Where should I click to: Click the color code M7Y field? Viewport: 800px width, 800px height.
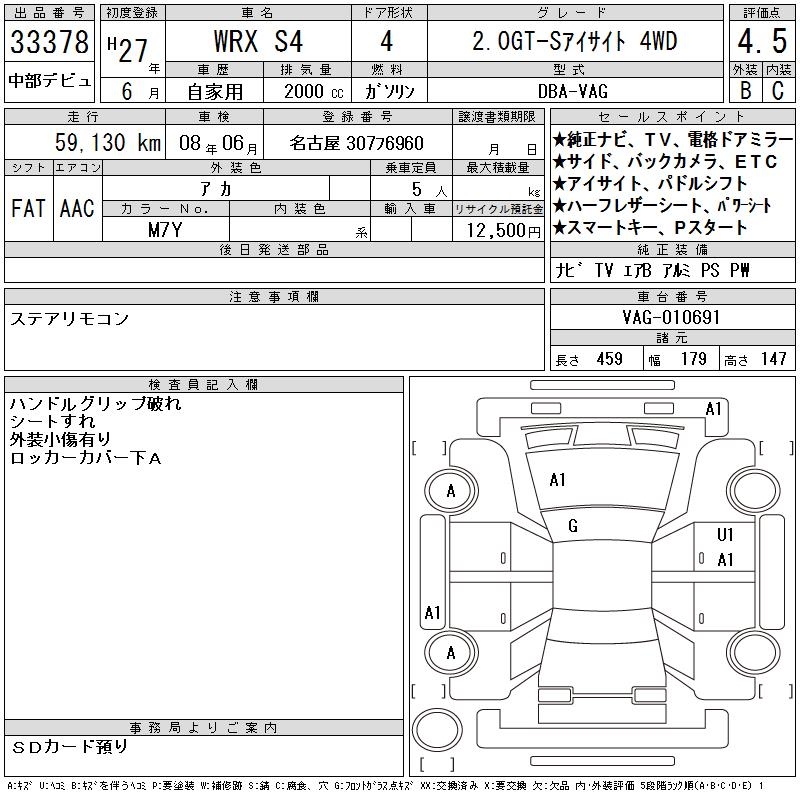165,230
